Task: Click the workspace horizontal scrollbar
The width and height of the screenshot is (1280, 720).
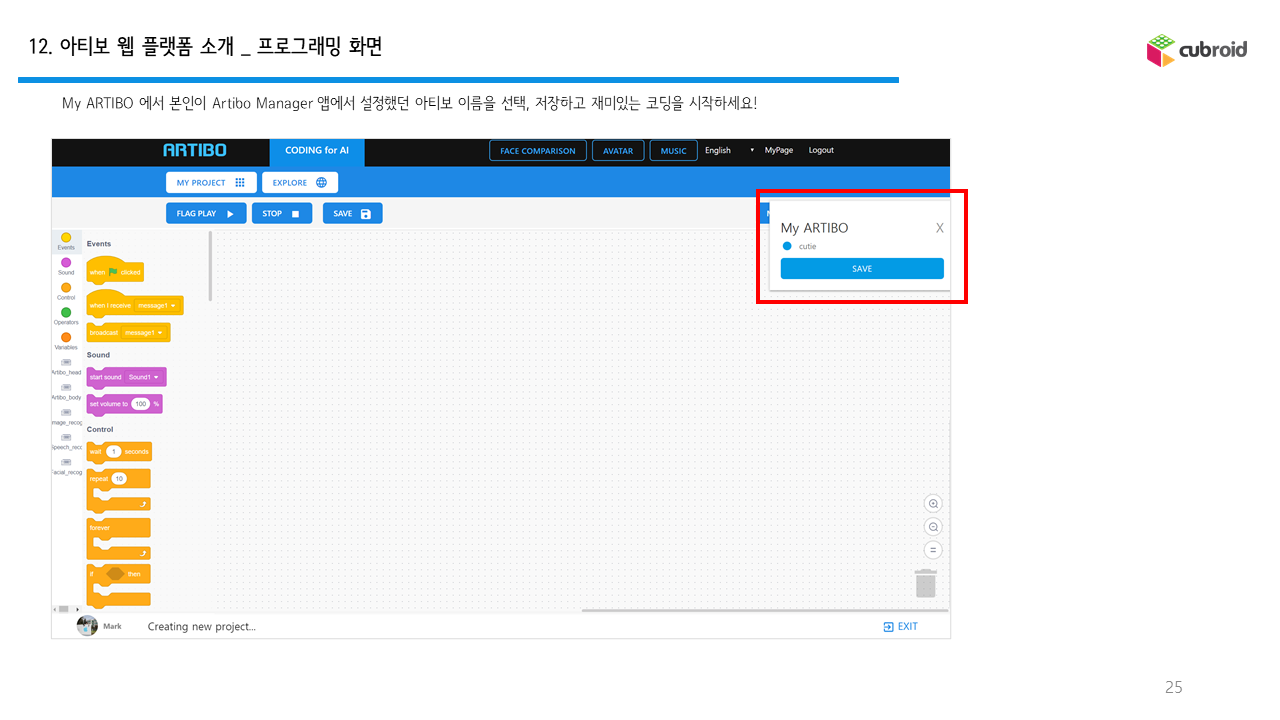Action: (764, 610)
